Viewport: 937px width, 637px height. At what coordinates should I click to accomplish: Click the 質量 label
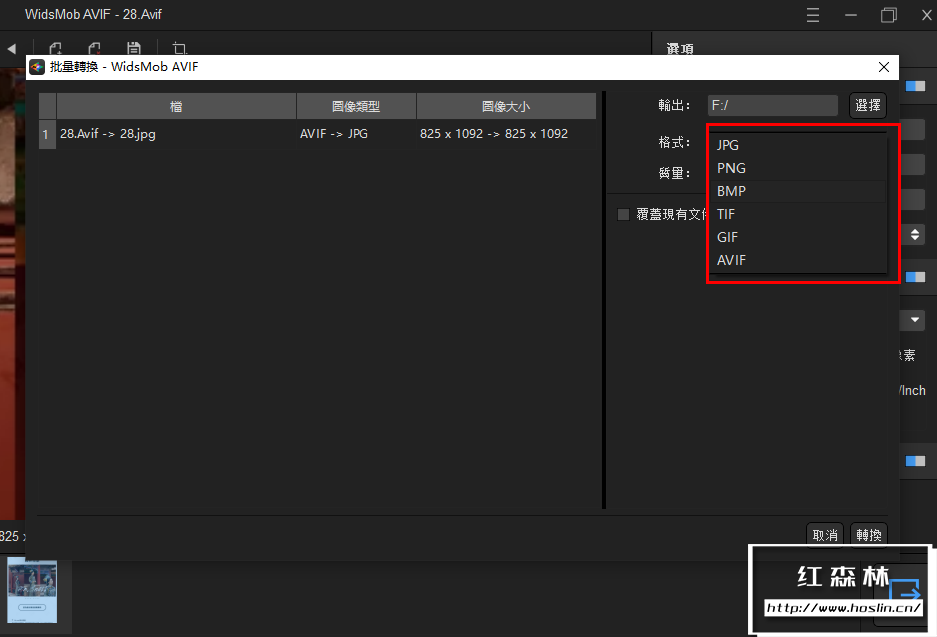point(674,173)
